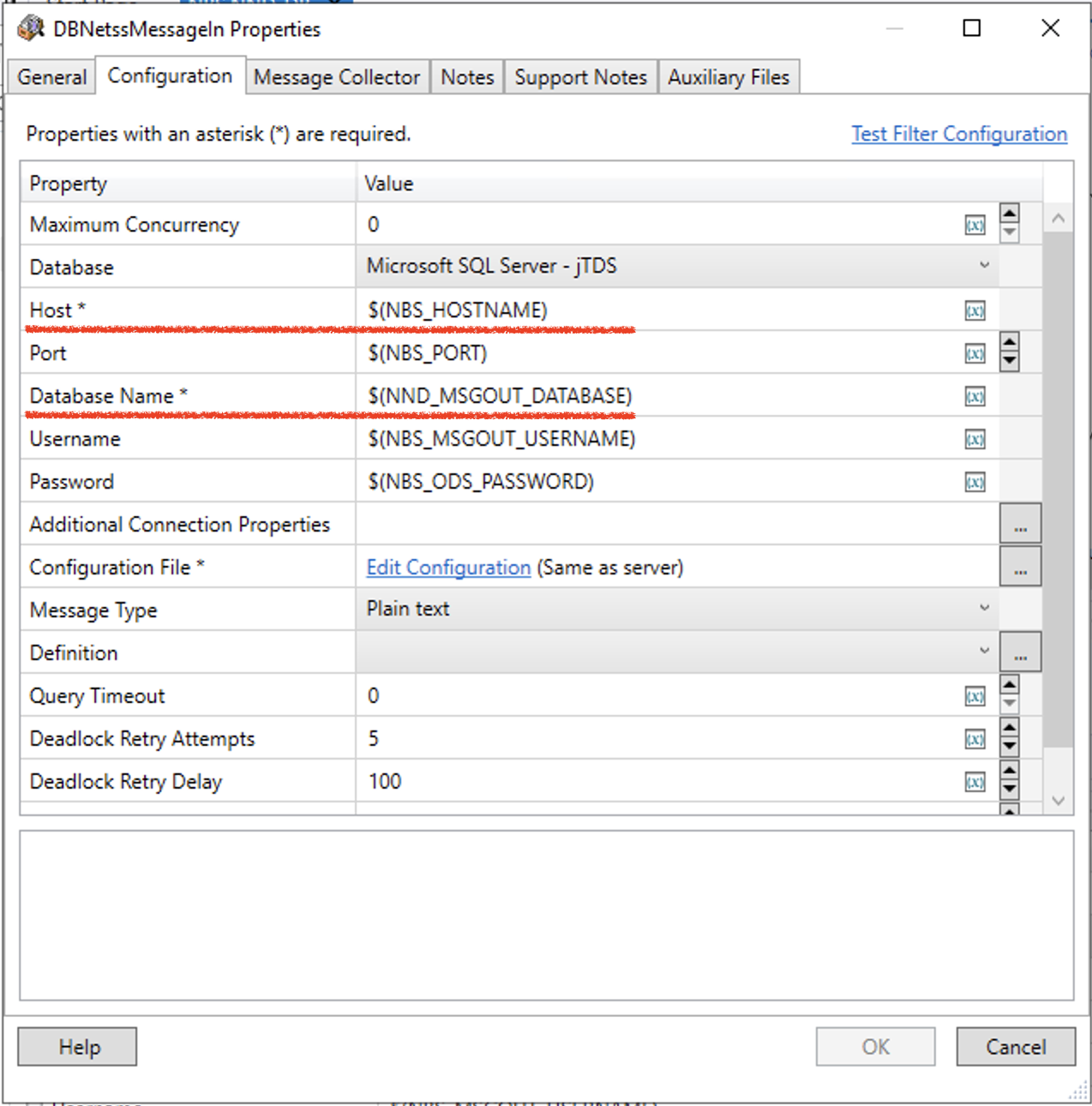This screenshot has width=1092, height=1106.
Task: Increase Deadlock Retry Attempts with the up arrow
Action: pos(1009,730)
